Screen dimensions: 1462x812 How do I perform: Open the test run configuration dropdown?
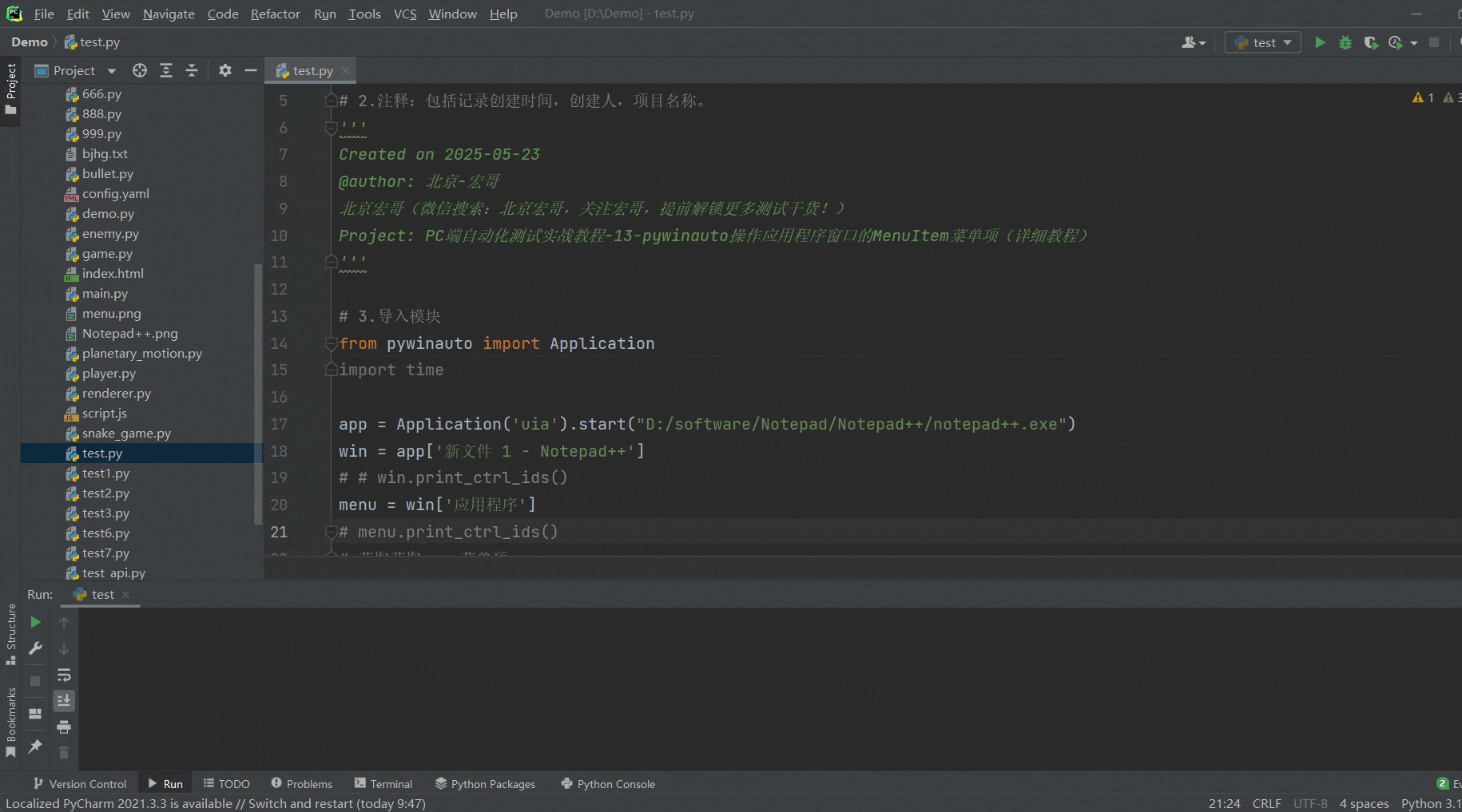tap(1262, 42)
